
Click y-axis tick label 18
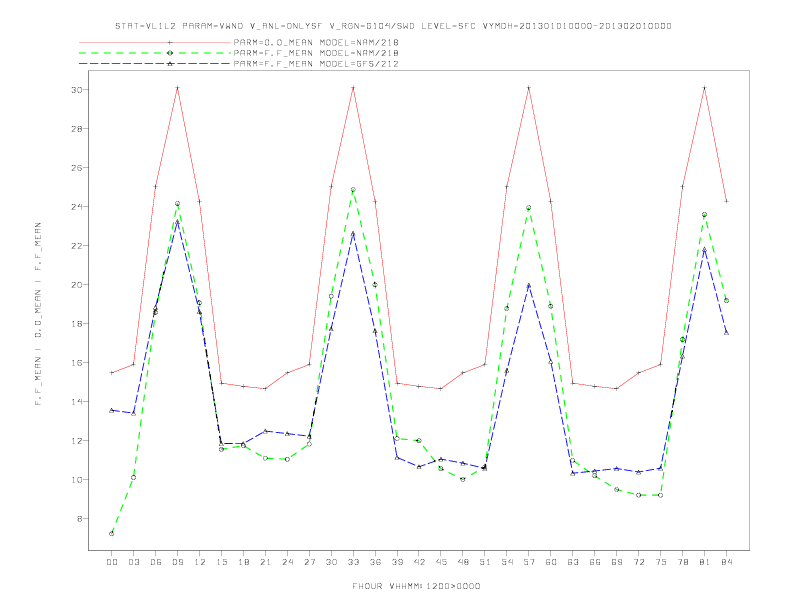(x=77, y=323)
